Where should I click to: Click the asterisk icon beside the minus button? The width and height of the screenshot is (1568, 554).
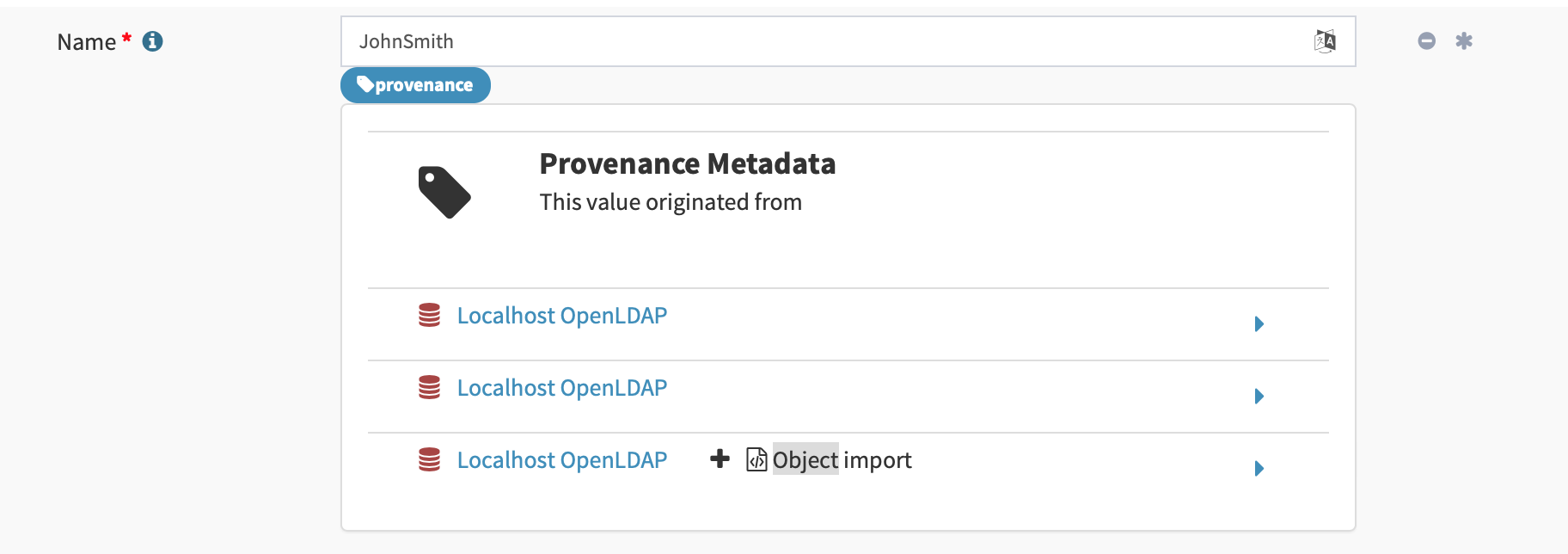(x=1464, y=40)
